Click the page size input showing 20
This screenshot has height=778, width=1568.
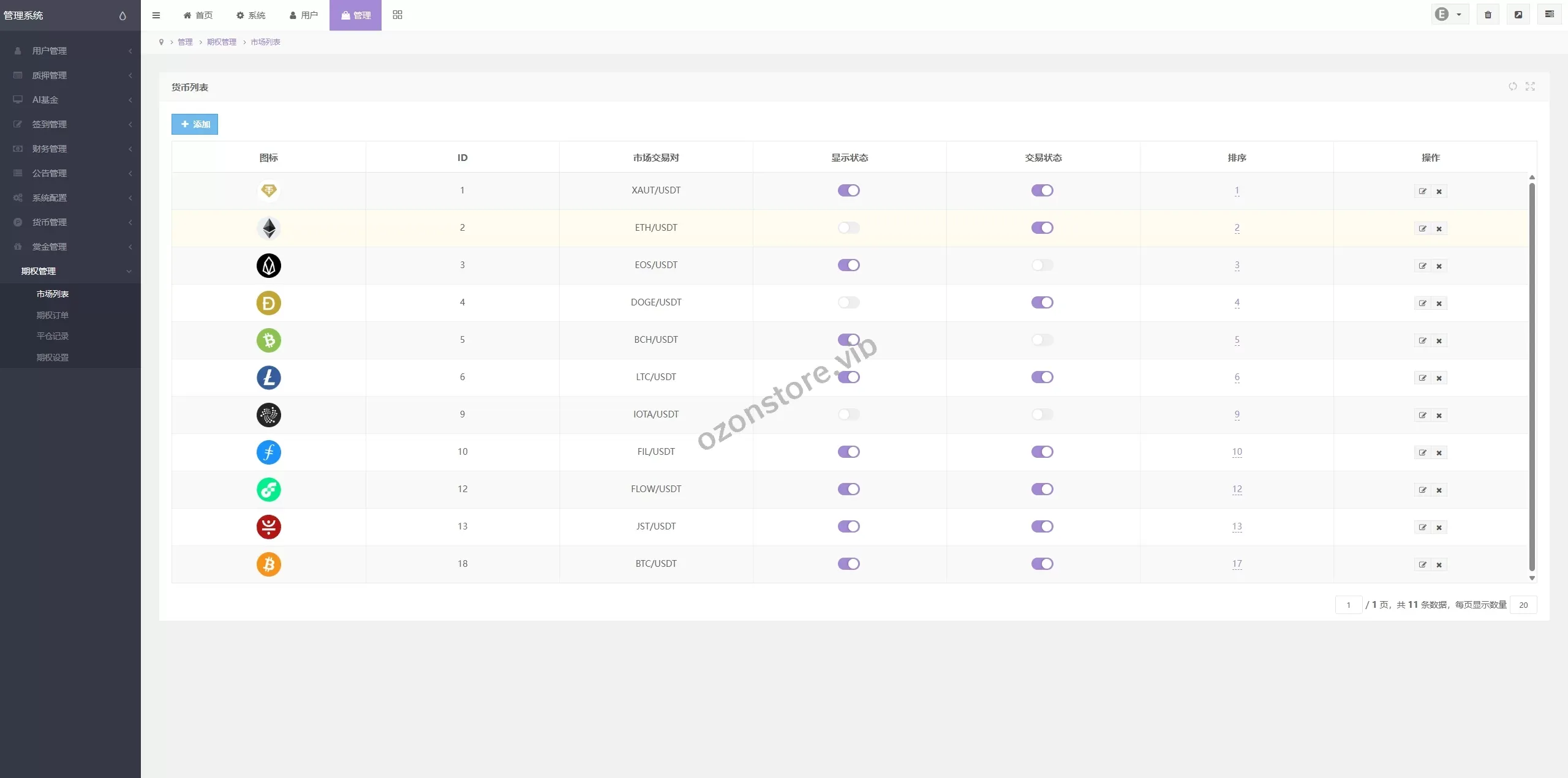click(x=1523, y=605)
